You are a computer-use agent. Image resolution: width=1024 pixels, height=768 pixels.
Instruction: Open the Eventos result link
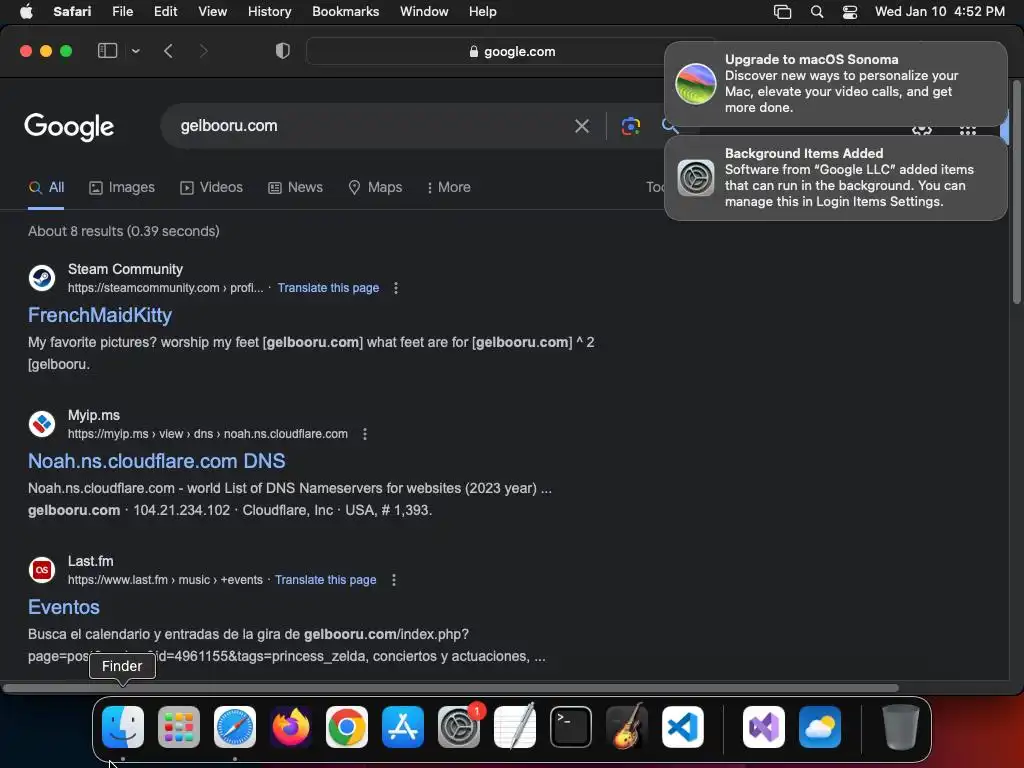pos(64,607)
